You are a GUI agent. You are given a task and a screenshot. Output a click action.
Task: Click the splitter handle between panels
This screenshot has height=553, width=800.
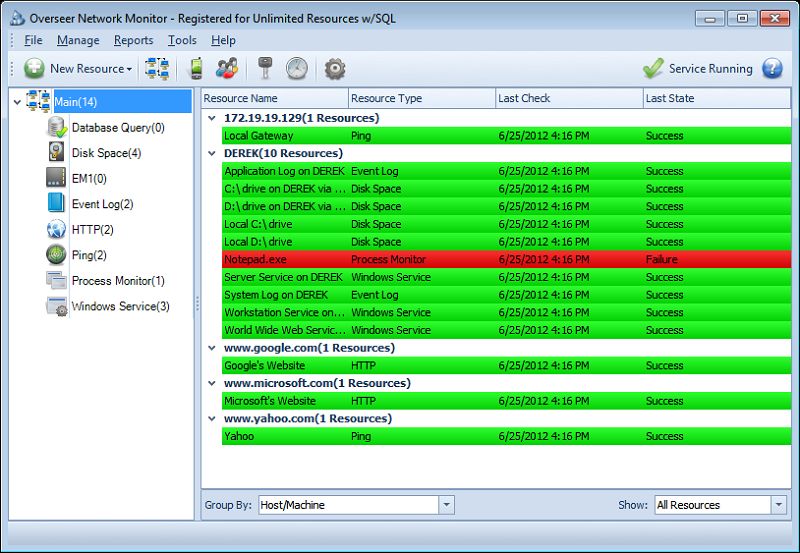(x=197, y=304)
